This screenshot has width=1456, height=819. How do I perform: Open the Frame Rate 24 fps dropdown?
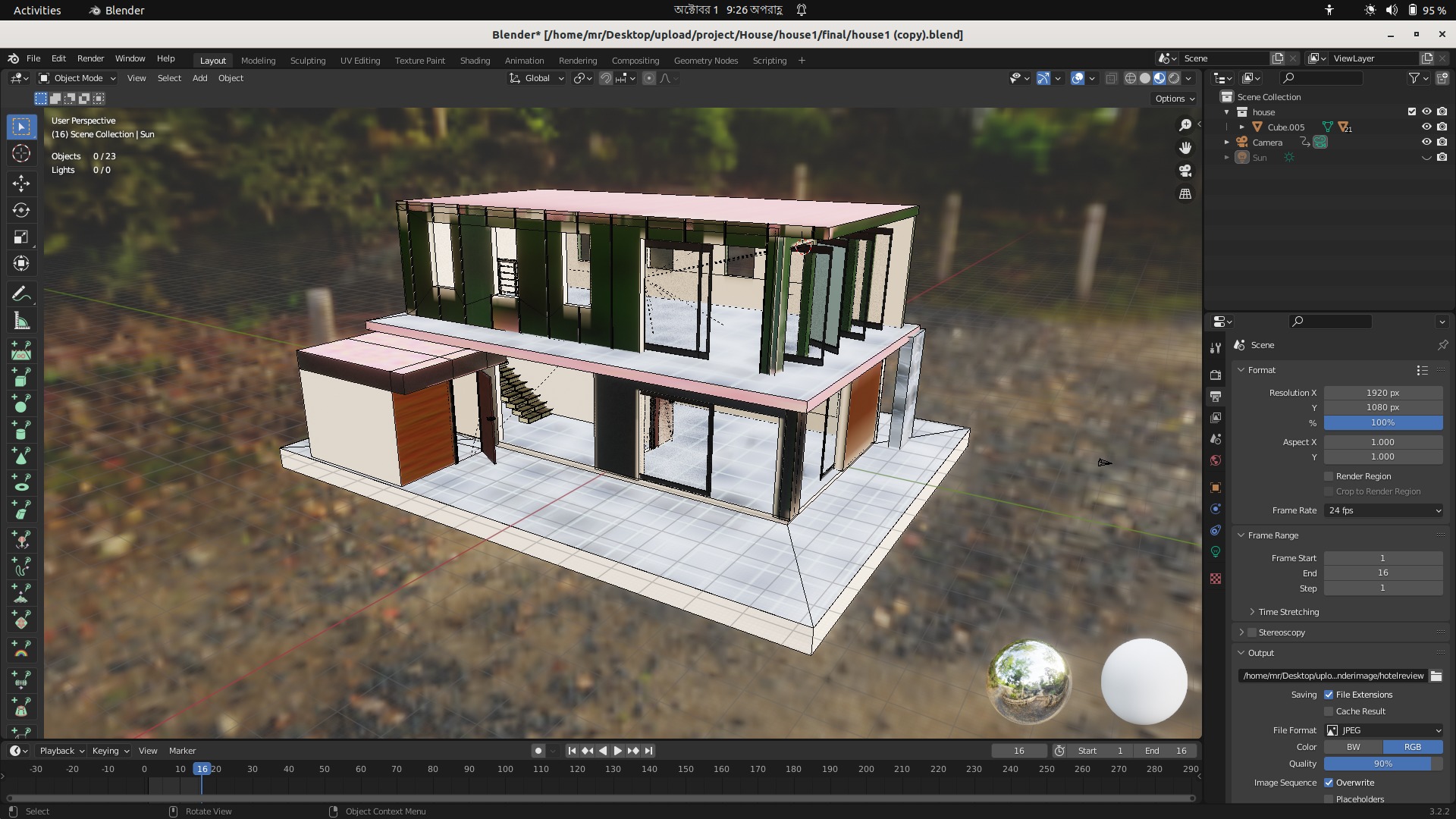(1384, 510)
